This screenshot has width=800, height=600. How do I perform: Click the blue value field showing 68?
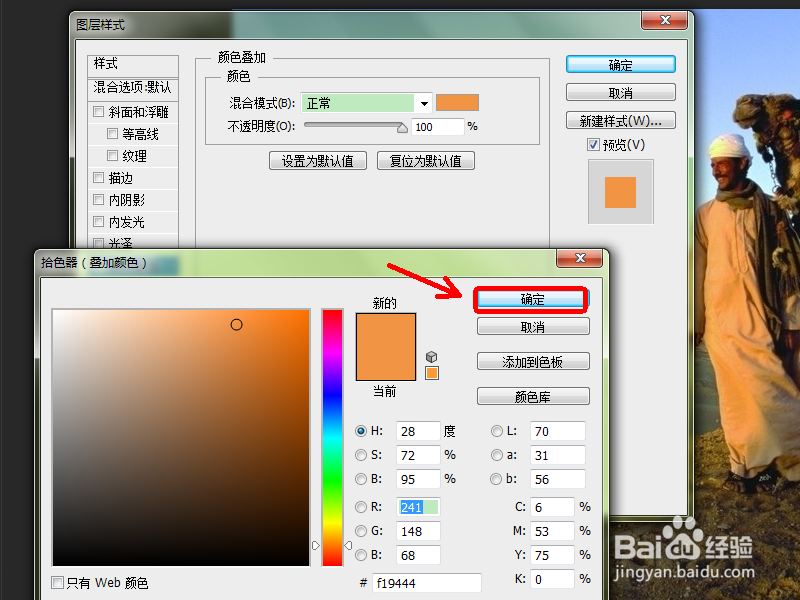pos(418,555)
